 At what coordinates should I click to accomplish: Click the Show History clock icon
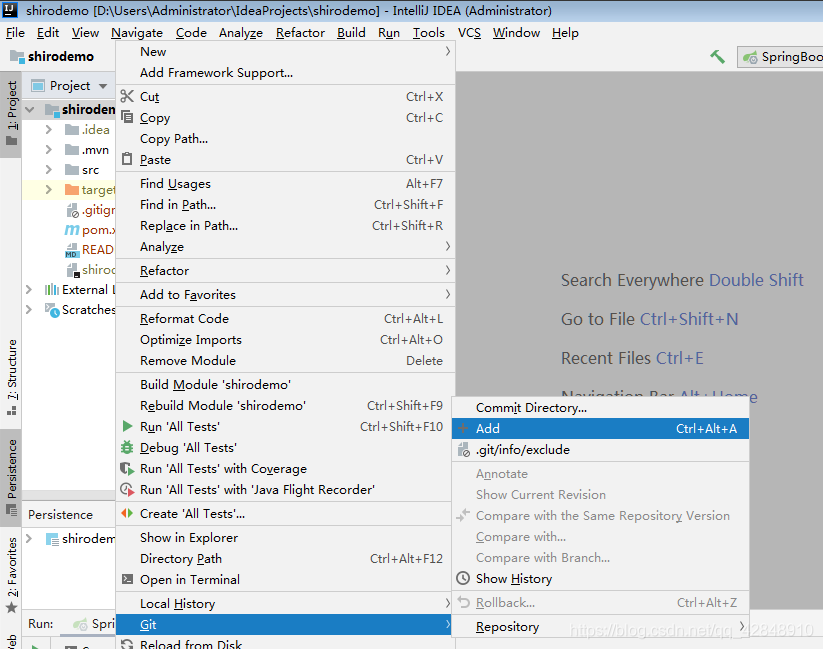[x=463, y=578]
